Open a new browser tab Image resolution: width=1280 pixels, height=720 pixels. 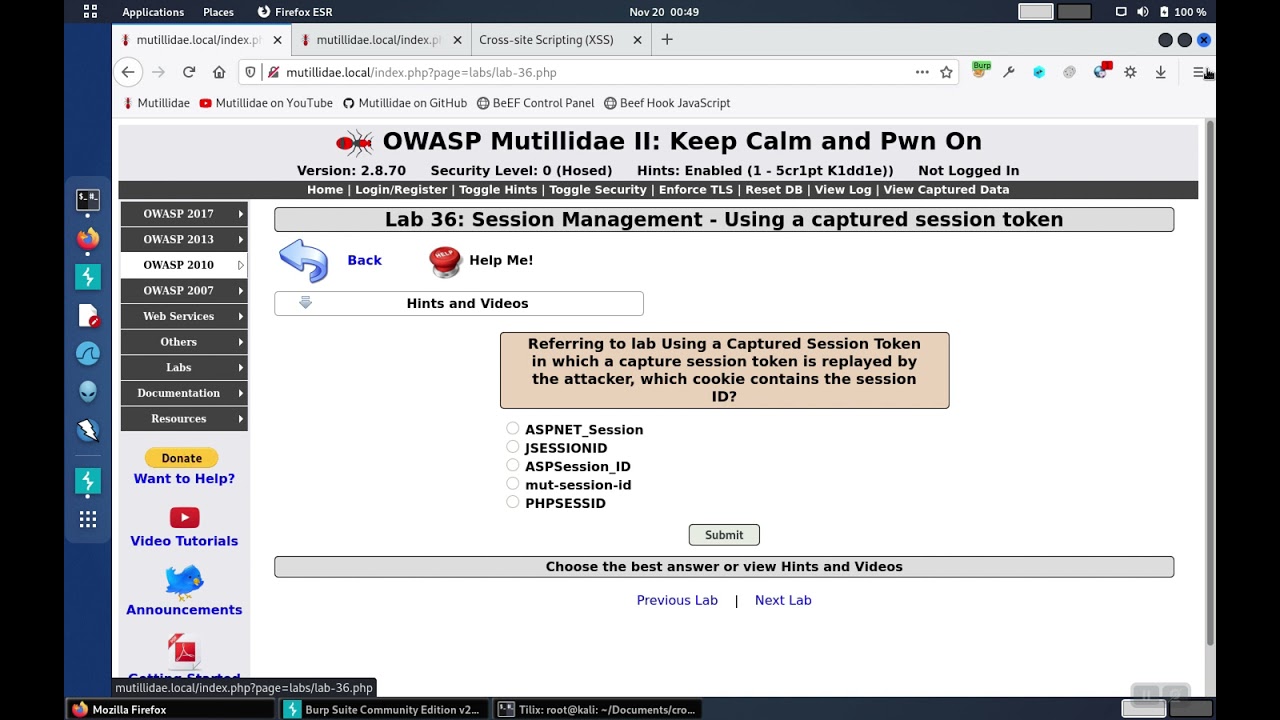coord(667,40)
